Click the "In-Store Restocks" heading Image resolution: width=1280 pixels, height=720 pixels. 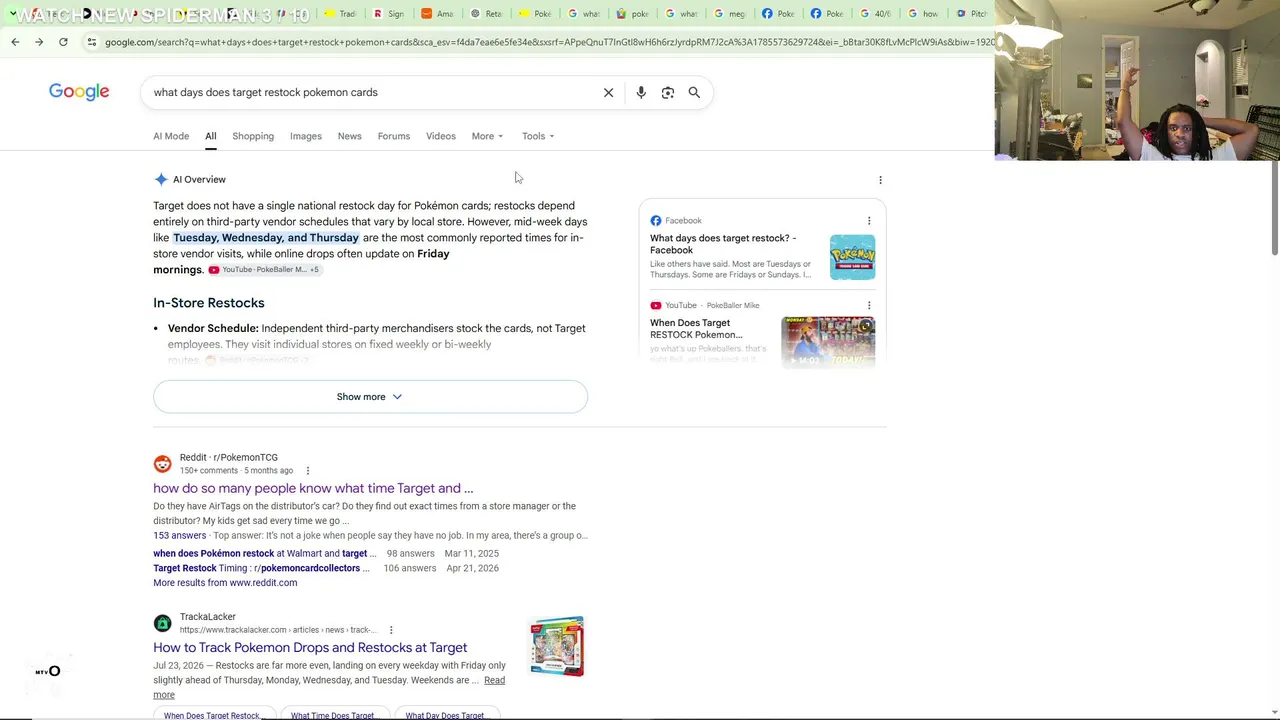(x=209, y=303)
